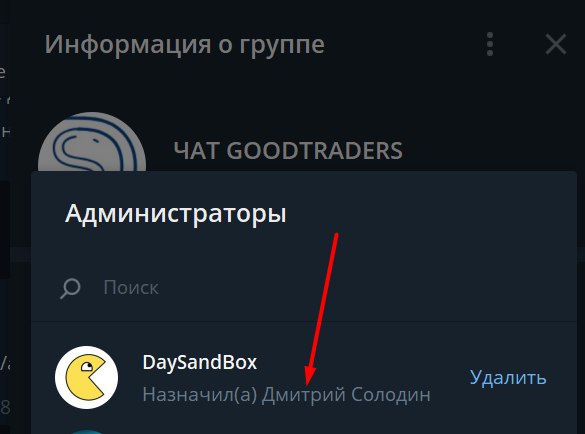Close the Информация о группе panel

tap(556, 44)
